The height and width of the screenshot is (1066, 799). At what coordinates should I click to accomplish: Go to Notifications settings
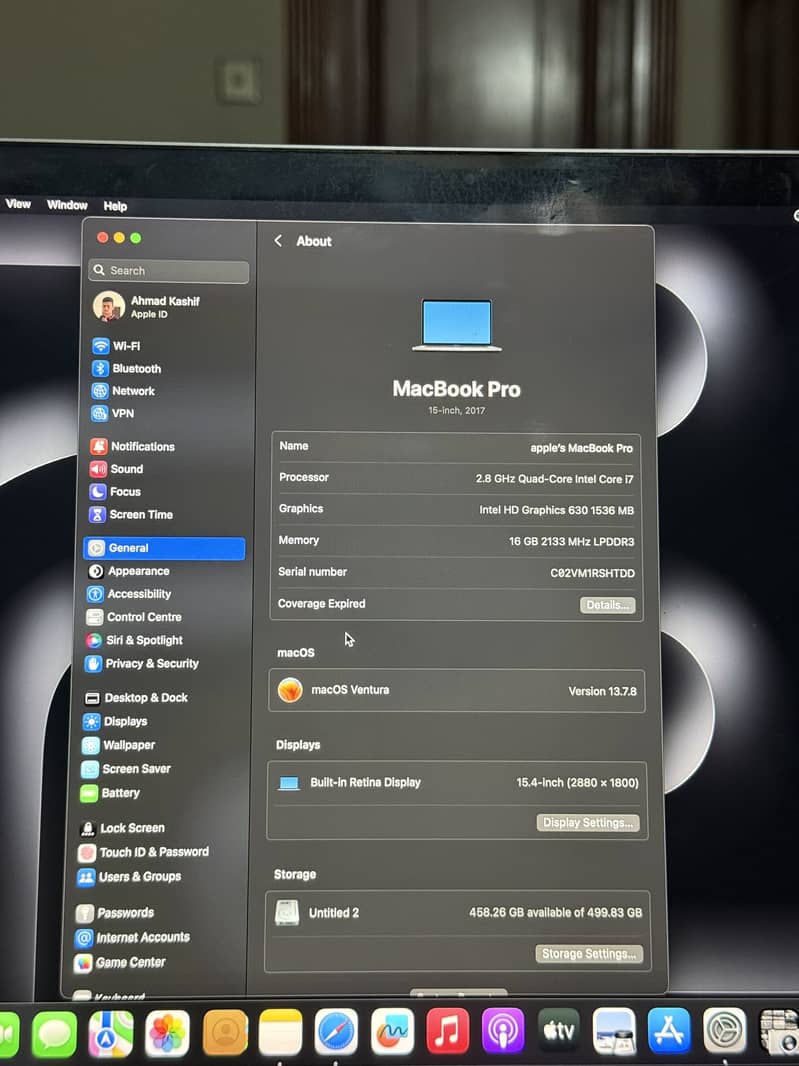tap(132, 447)
